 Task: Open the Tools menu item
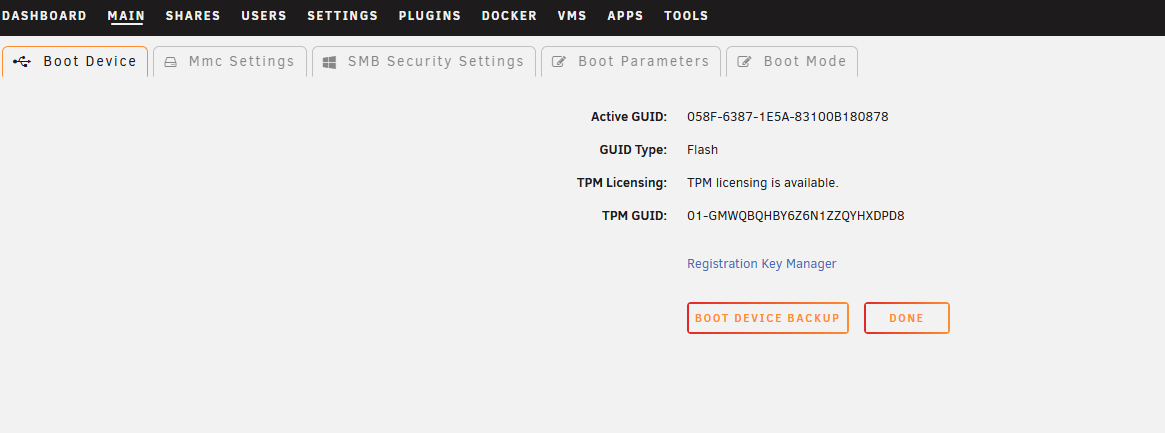[x=686, y=16]
